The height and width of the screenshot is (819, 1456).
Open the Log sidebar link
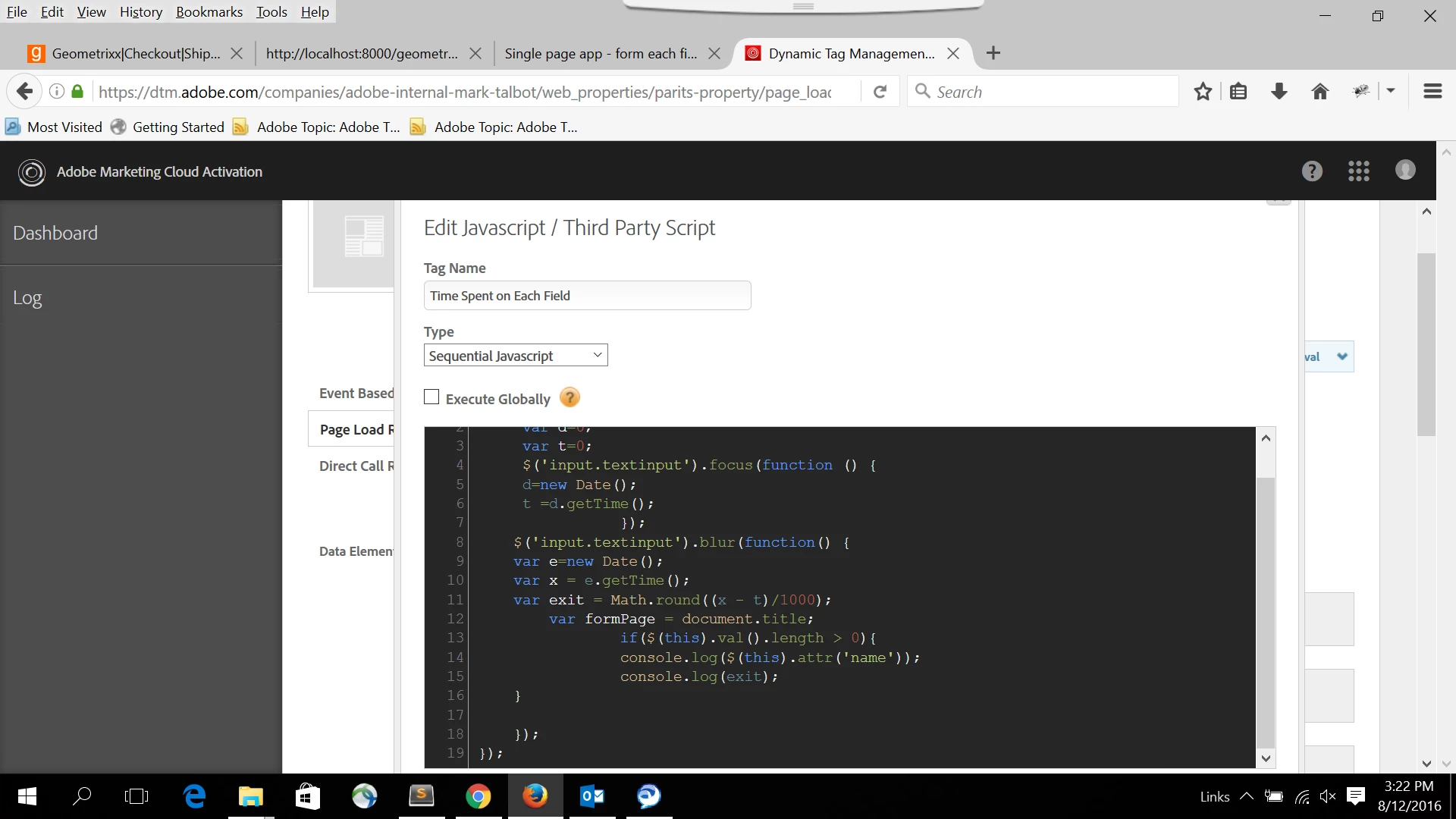click(x=27, y=298)
